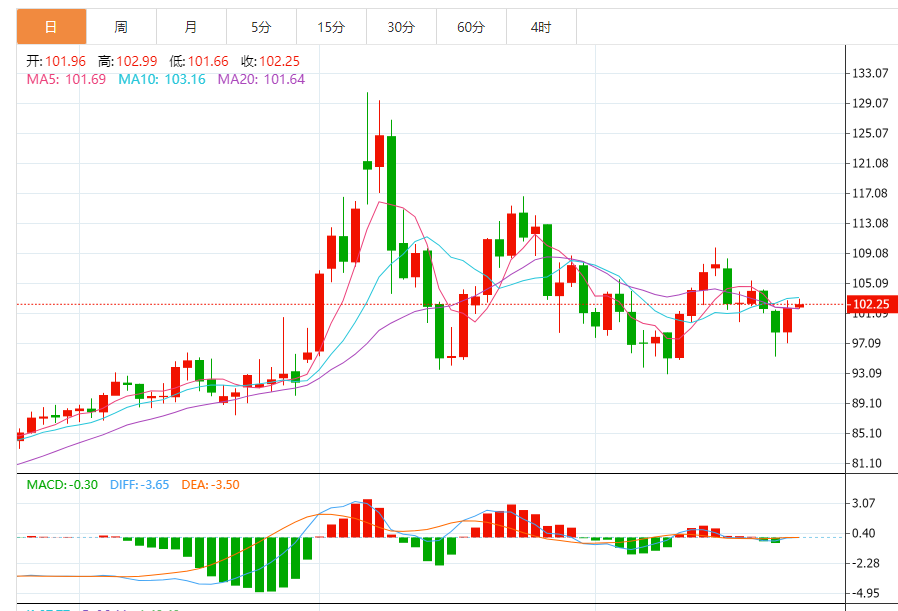
Task: Switch to the 周 weekly tab
Action: (121, 27)
